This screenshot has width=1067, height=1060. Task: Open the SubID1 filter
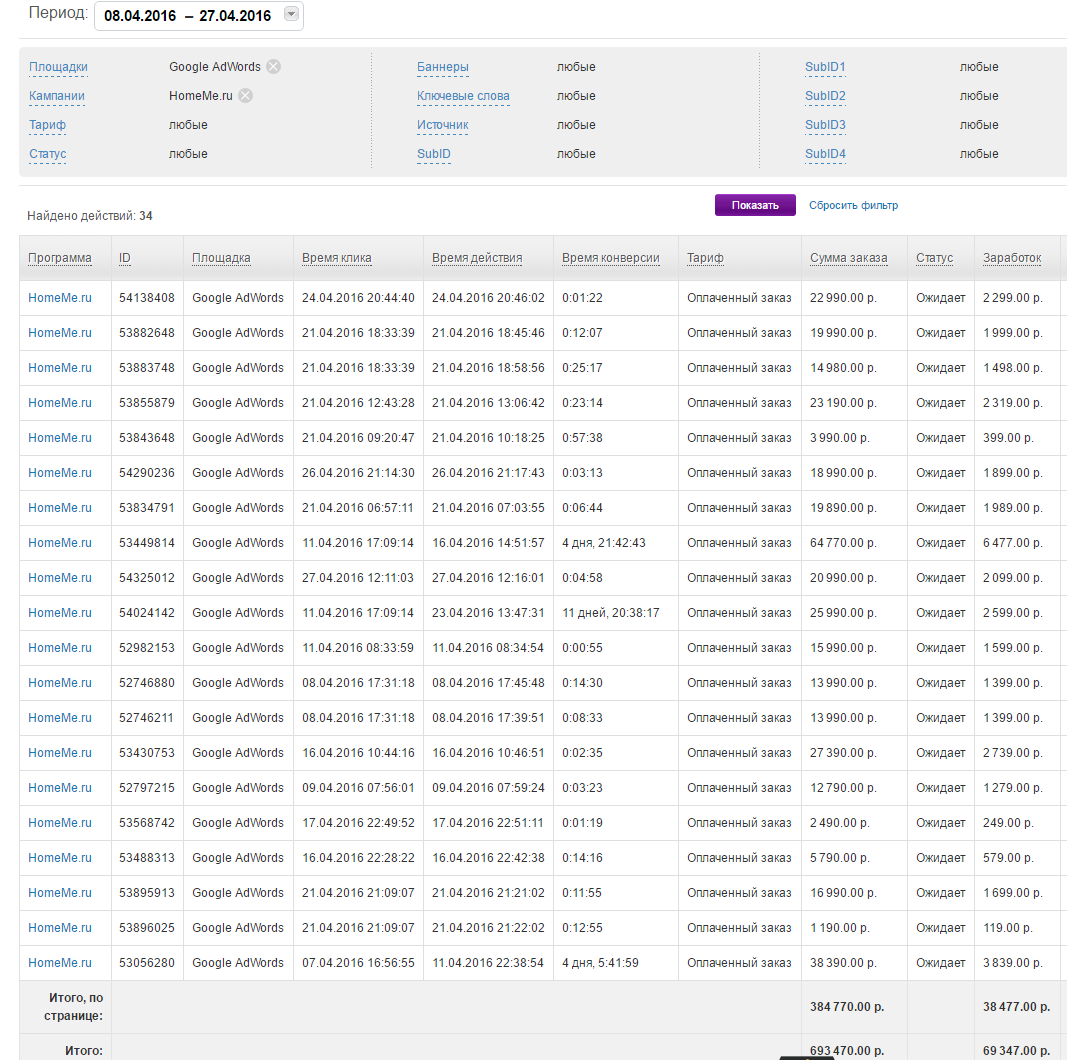pyautogui.click(x=825, y=67)
